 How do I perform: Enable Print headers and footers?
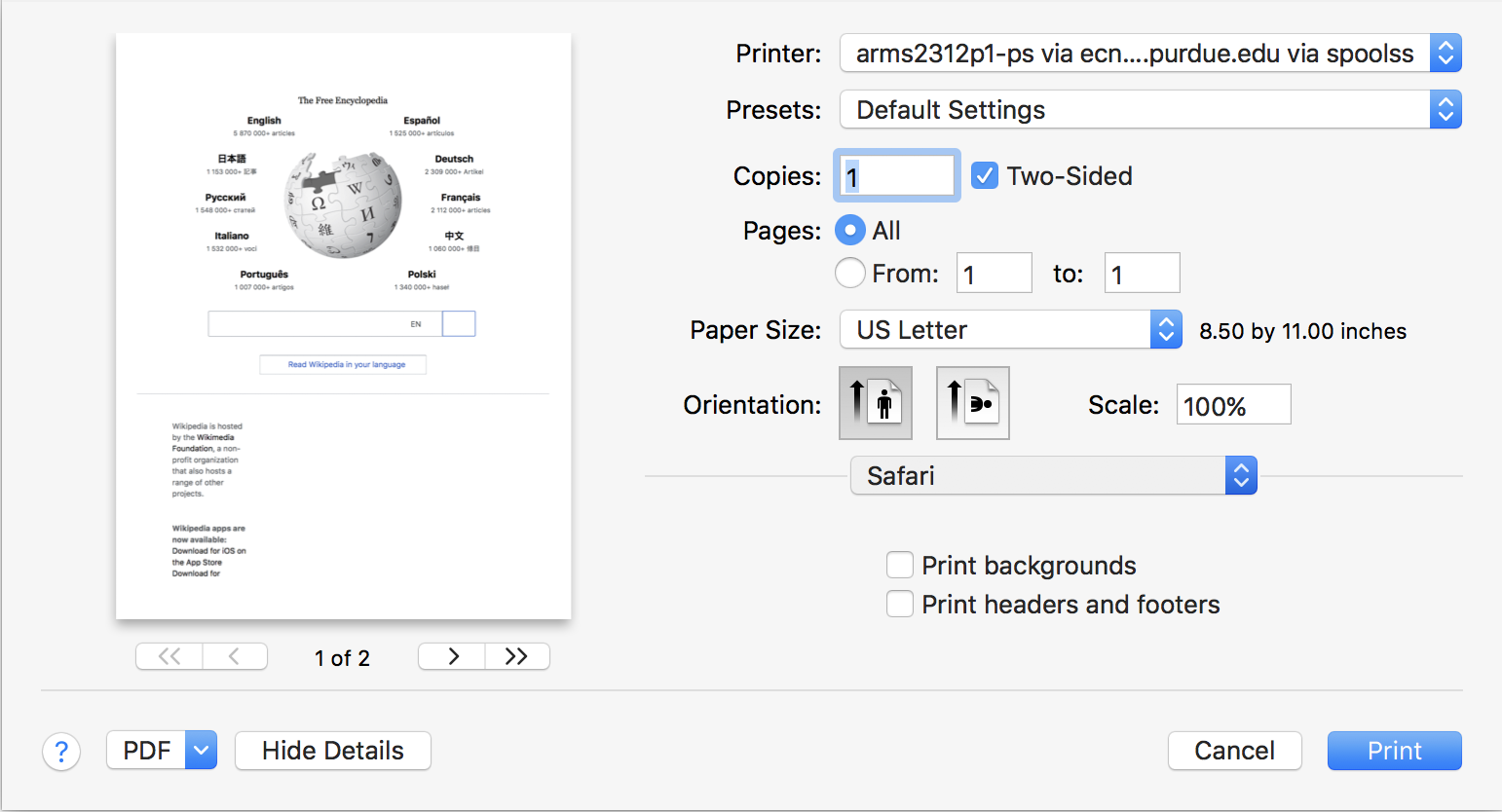[900, 605]
